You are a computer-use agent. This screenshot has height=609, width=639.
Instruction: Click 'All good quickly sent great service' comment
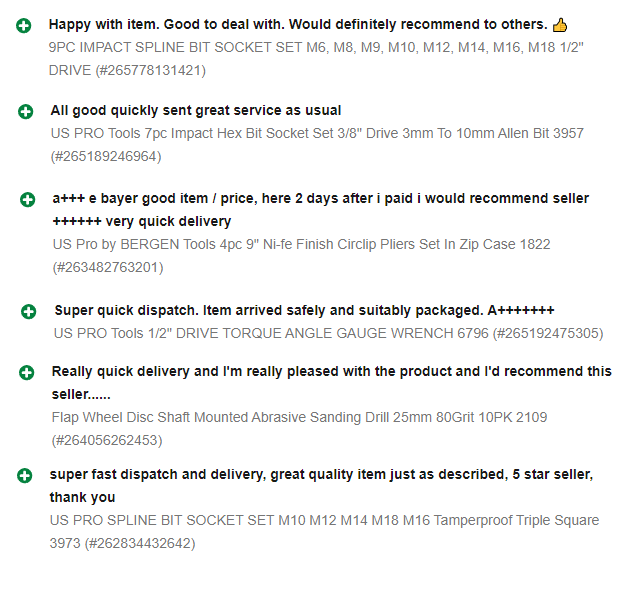(195, 111)
